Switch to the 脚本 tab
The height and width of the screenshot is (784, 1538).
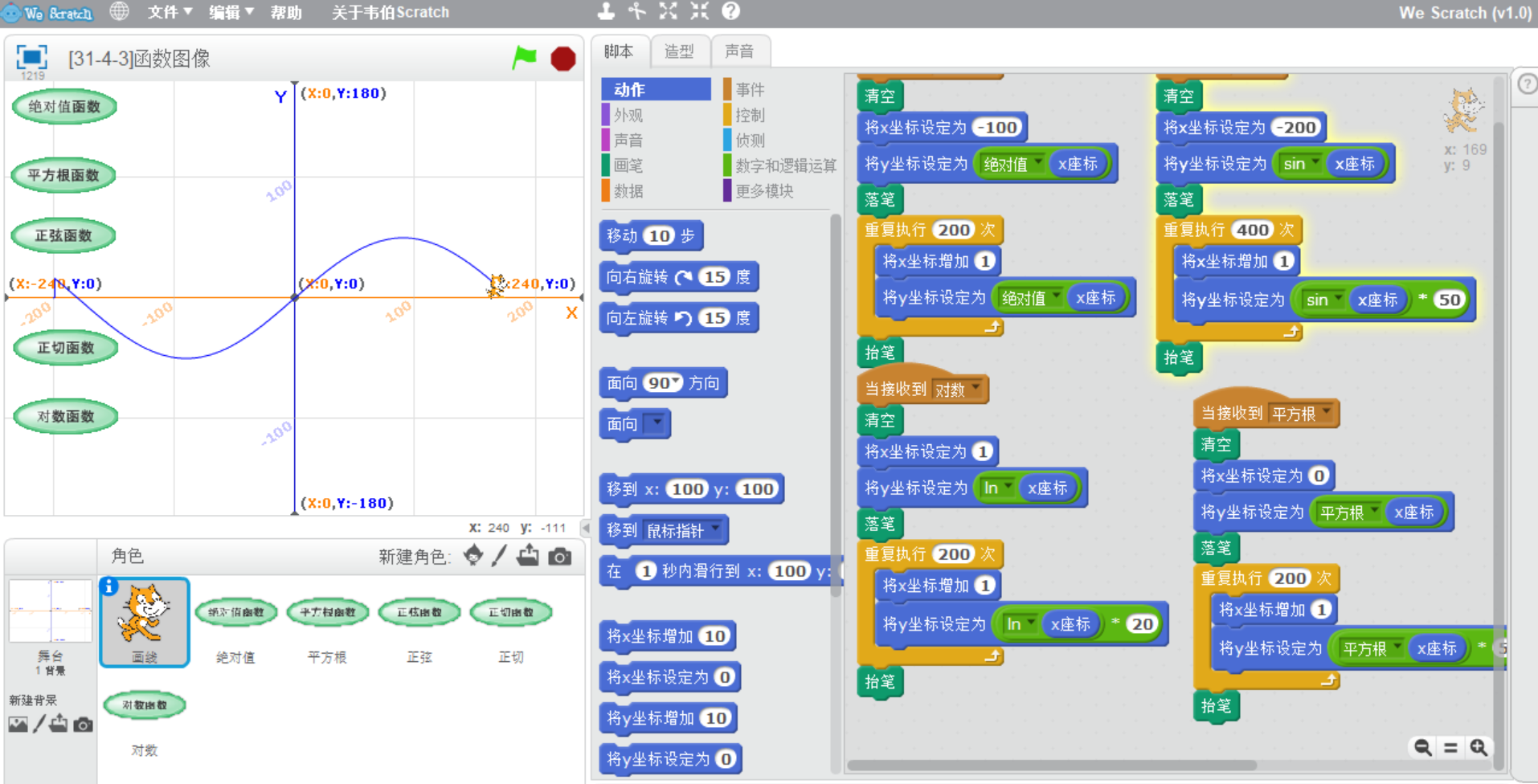pyautogui.click(x=619, y=51)
